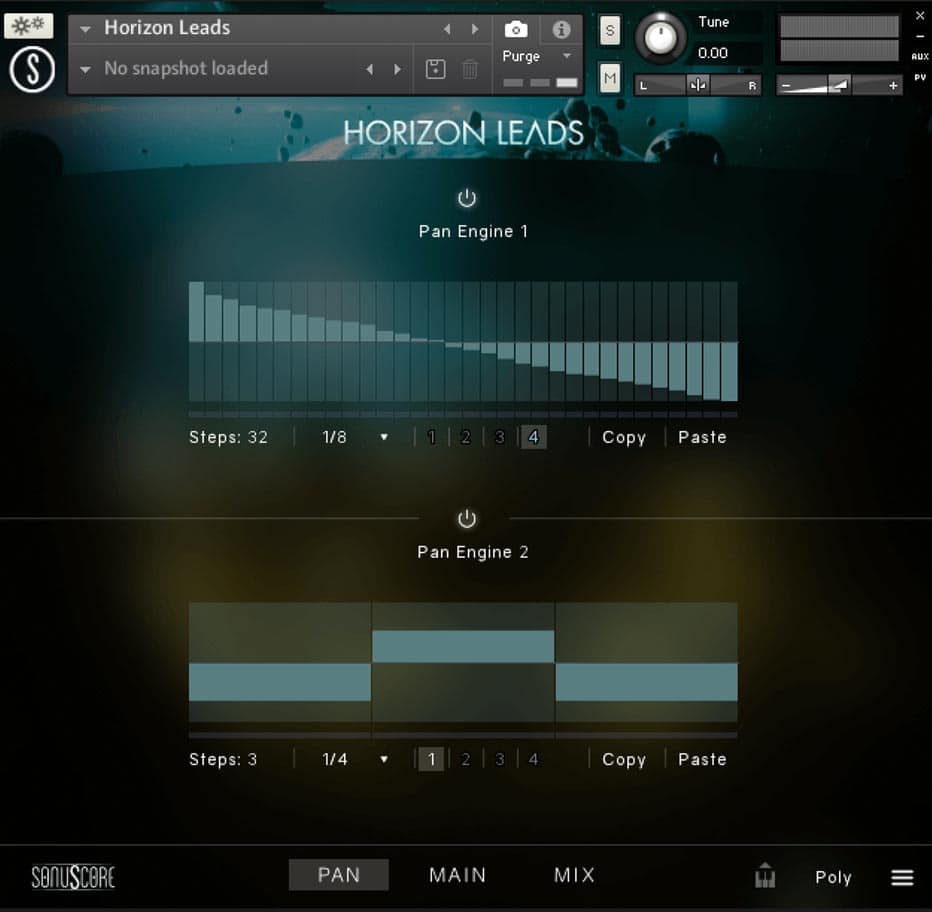Expand the Purge dropdown menu

[x=537, y=57]
